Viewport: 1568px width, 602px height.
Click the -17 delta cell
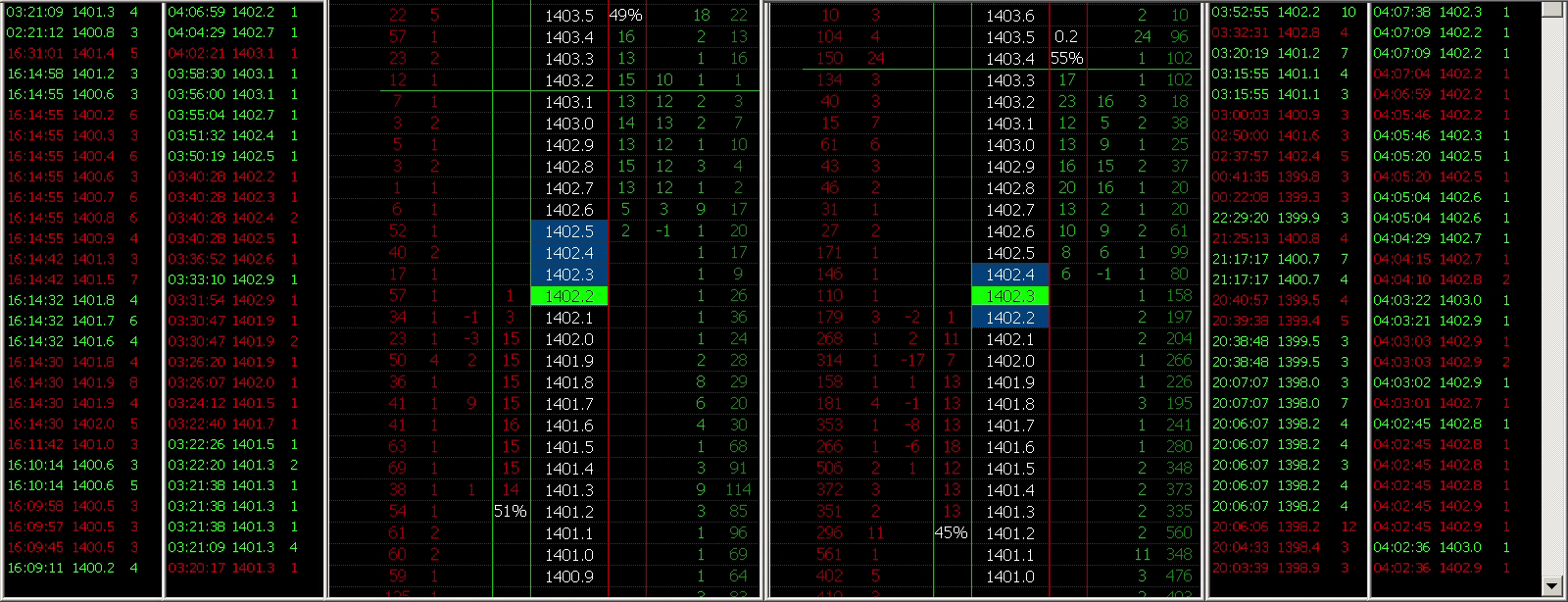tap(912, 361)
